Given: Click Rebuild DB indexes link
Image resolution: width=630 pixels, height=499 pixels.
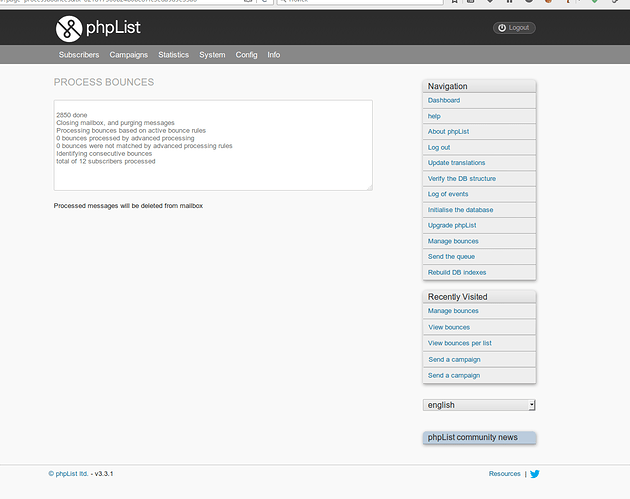Looking at the screenshot, I should pyautogui.click(x=457, y=272).
